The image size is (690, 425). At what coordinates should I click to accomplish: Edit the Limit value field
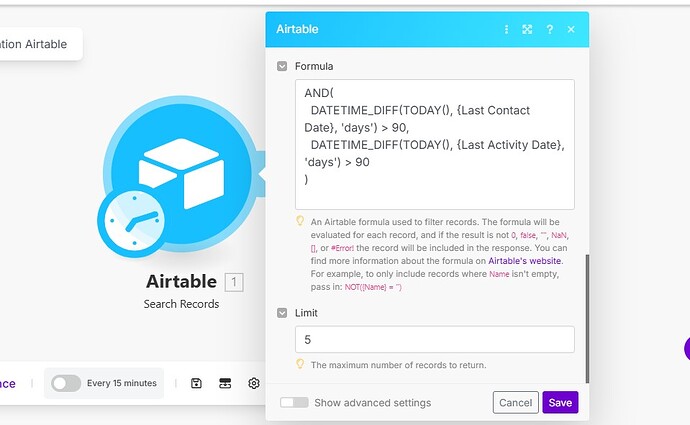434,339
